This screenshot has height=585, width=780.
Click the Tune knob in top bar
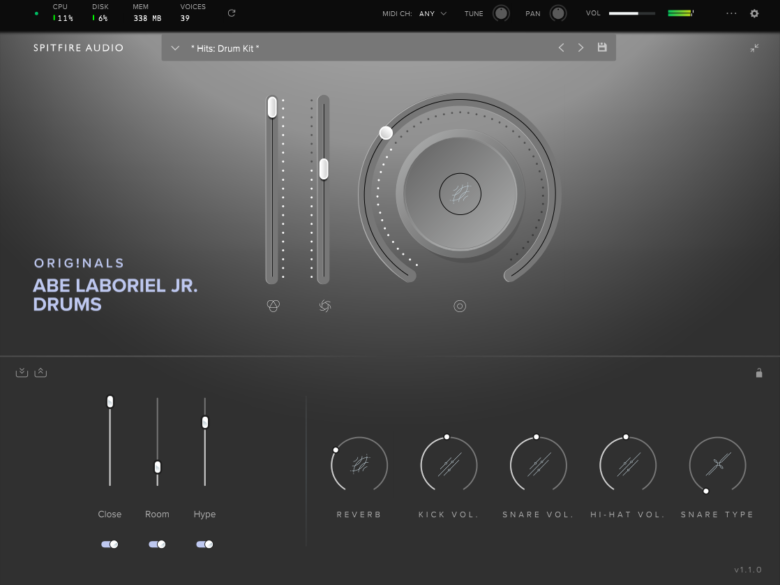click(501, 13)
